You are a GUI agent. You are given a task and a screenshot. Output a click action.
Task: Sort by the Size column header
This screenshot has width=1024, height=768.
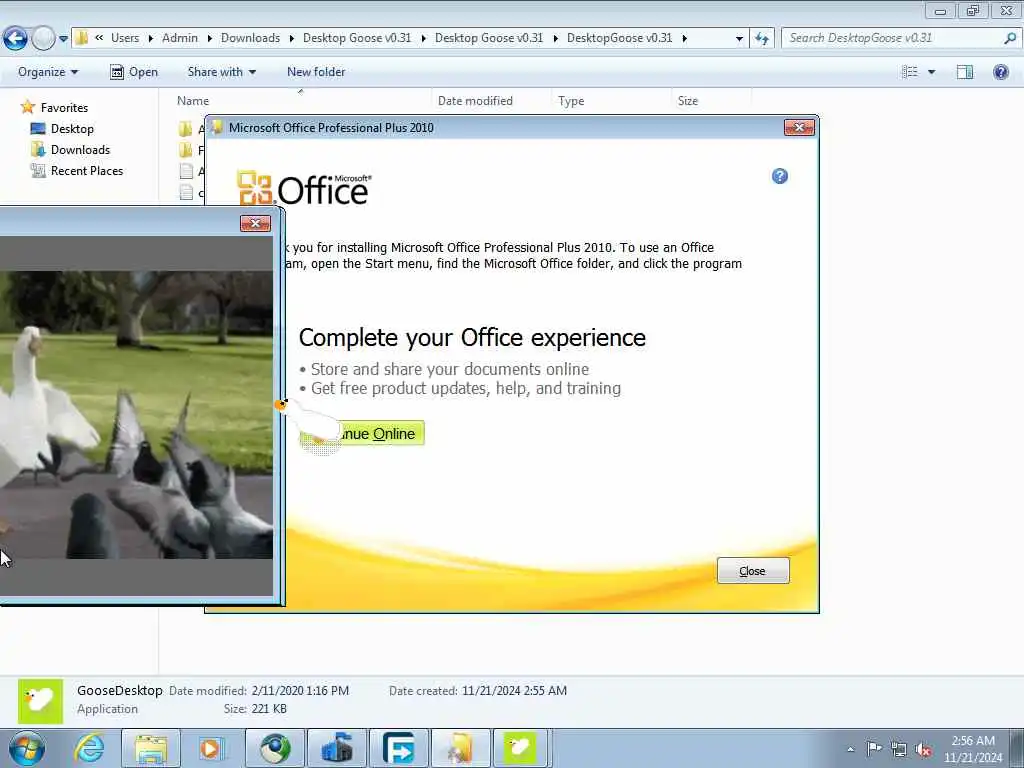click(x=688, y=101)
